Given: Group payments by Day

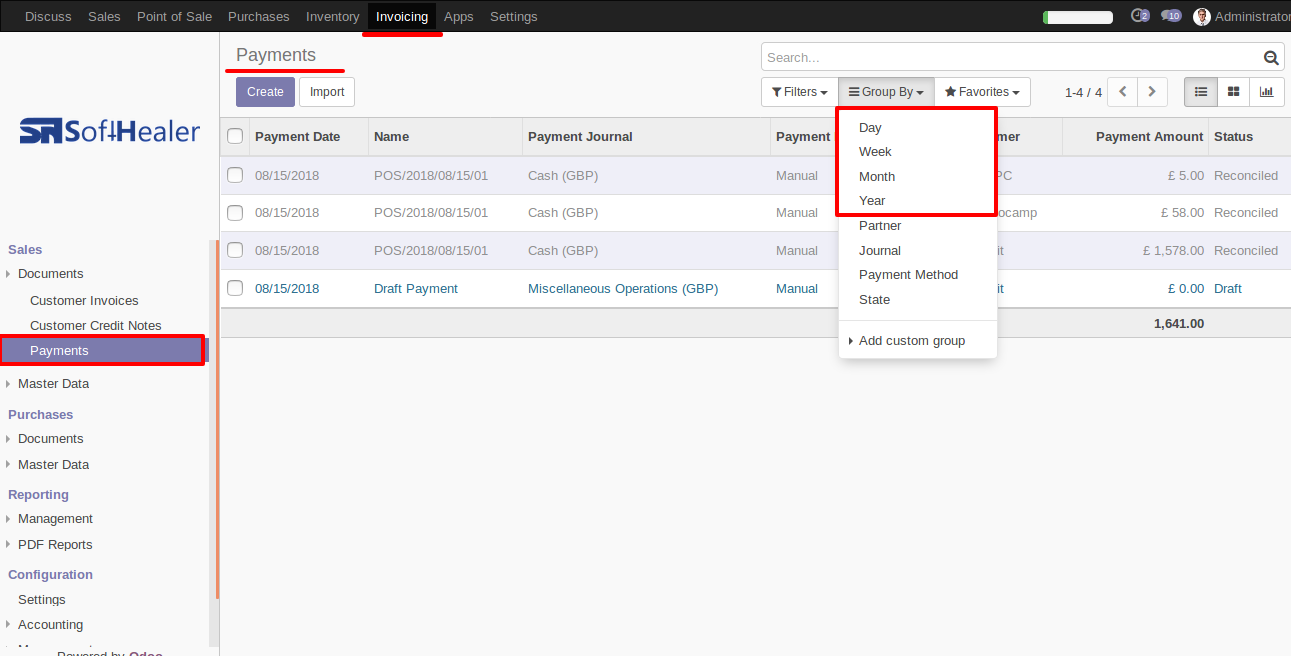Looking at the screenshot, I should pyautogui.click(x=870, y=128).
